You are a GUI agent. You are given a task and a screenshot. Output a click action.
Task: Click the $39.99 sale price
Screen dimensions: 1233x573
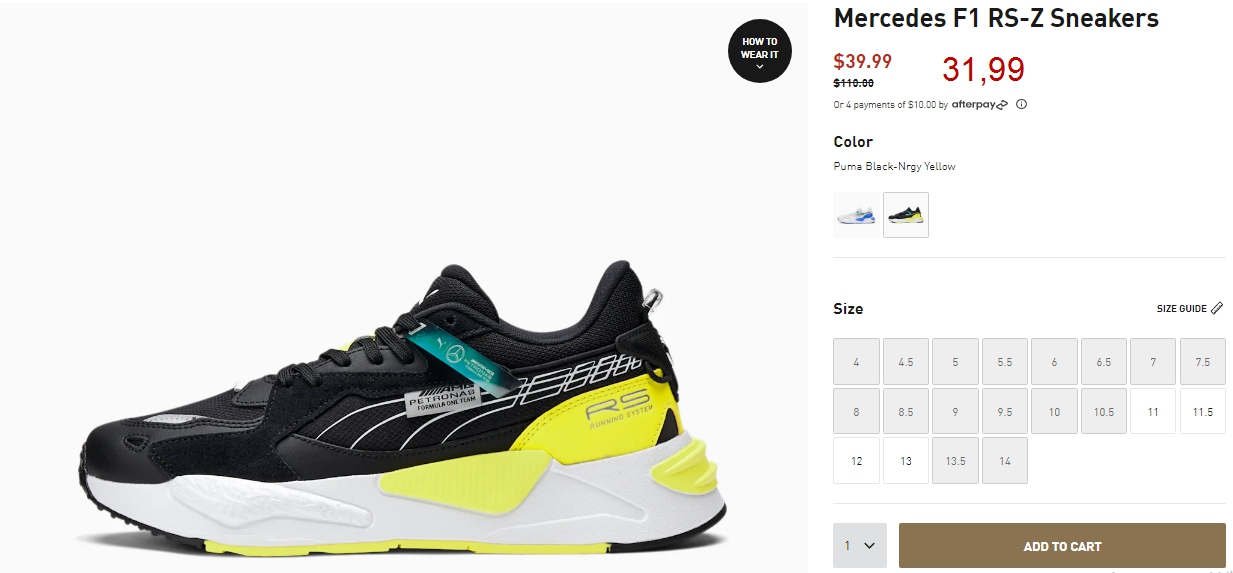point(863,62)
